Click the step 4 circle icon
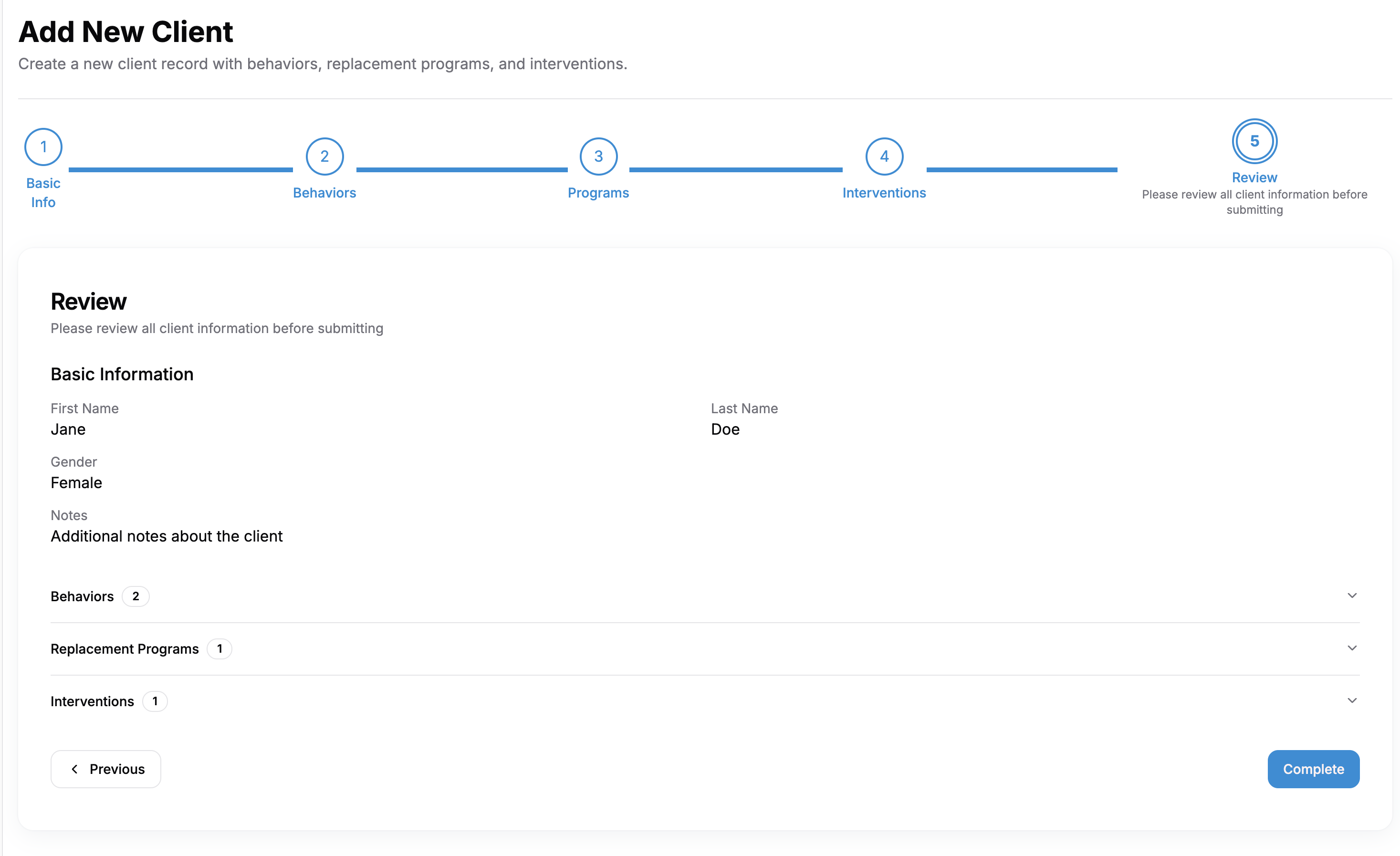Screen dimensions: 1400x856 (x=884, y=156)
